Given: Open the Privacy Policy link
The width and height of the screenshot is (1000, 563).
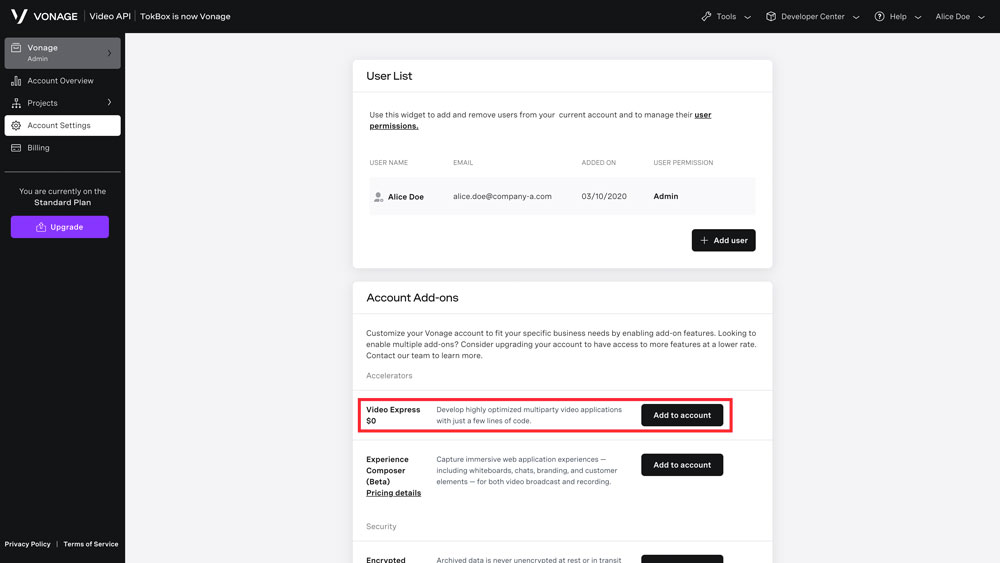Looking at the screenshot, I should [x=27, y=544].
